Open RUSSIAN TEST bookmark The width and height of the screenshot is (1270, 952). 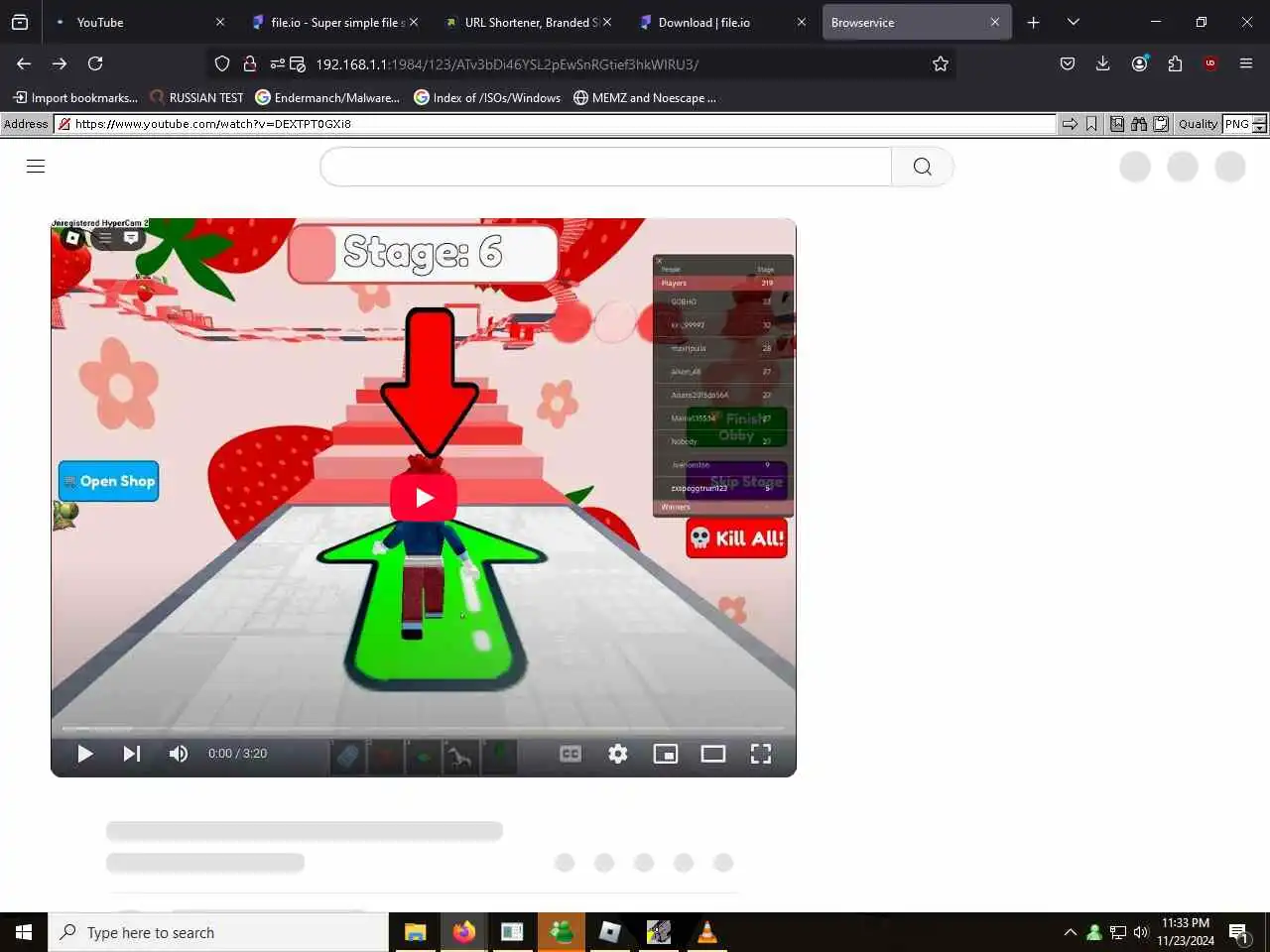click(196, 97)
